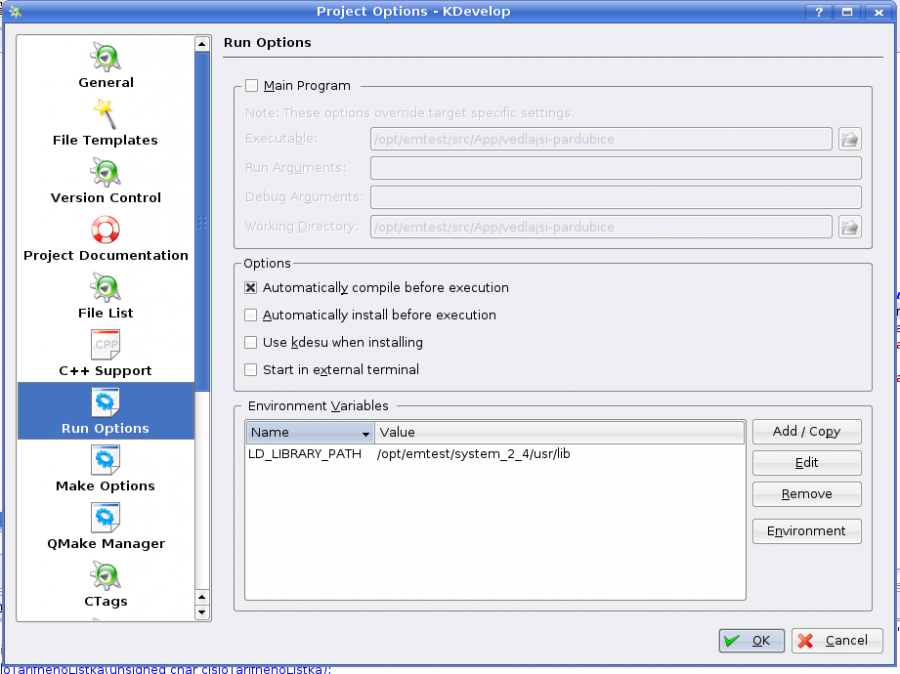The width and height of the screenshot is (900, 674).
Task: Click the Add / Copy button
Action: click(x=806, y=432)
